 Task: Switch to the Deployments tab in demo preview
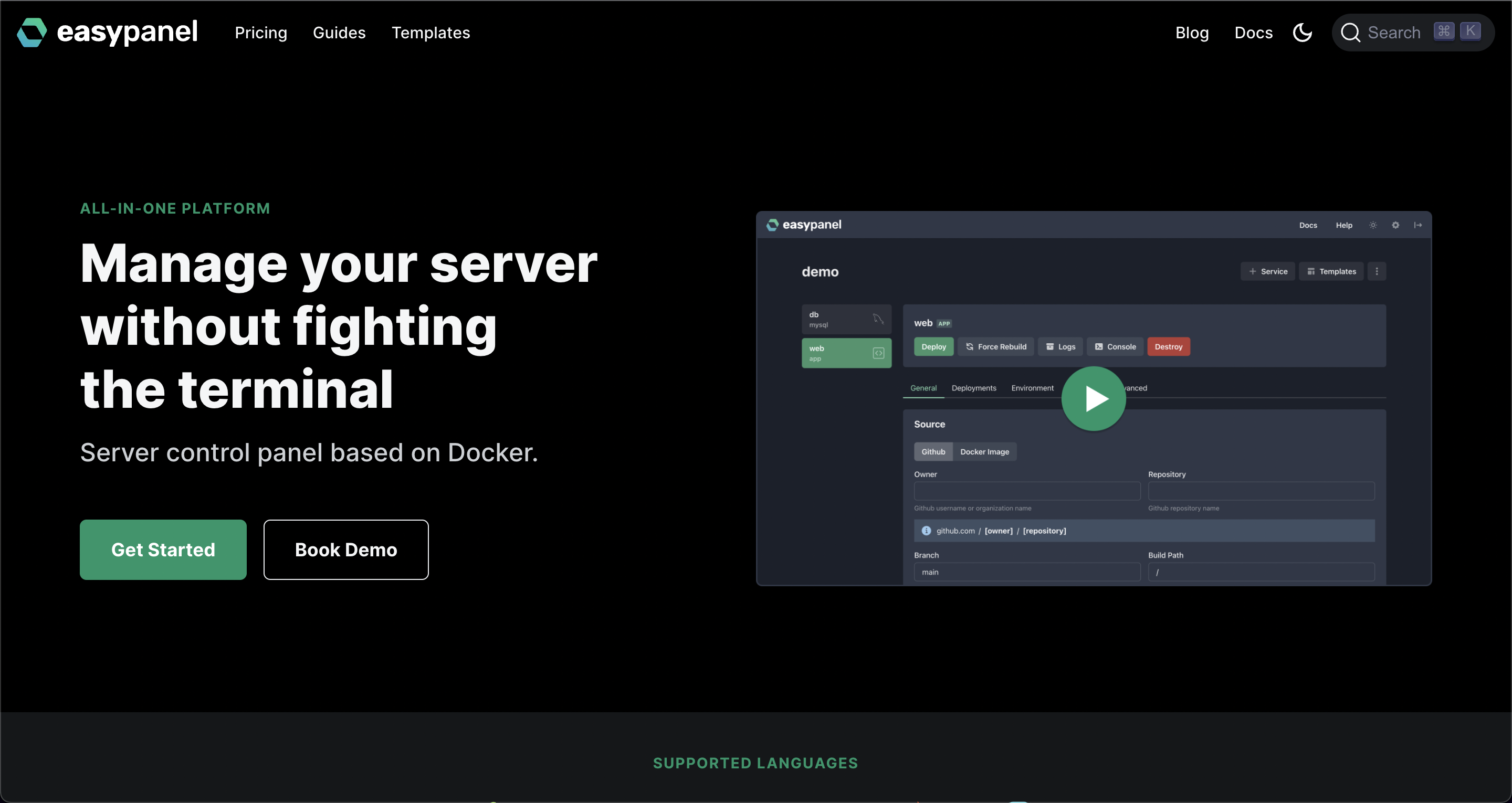[974, 388]
